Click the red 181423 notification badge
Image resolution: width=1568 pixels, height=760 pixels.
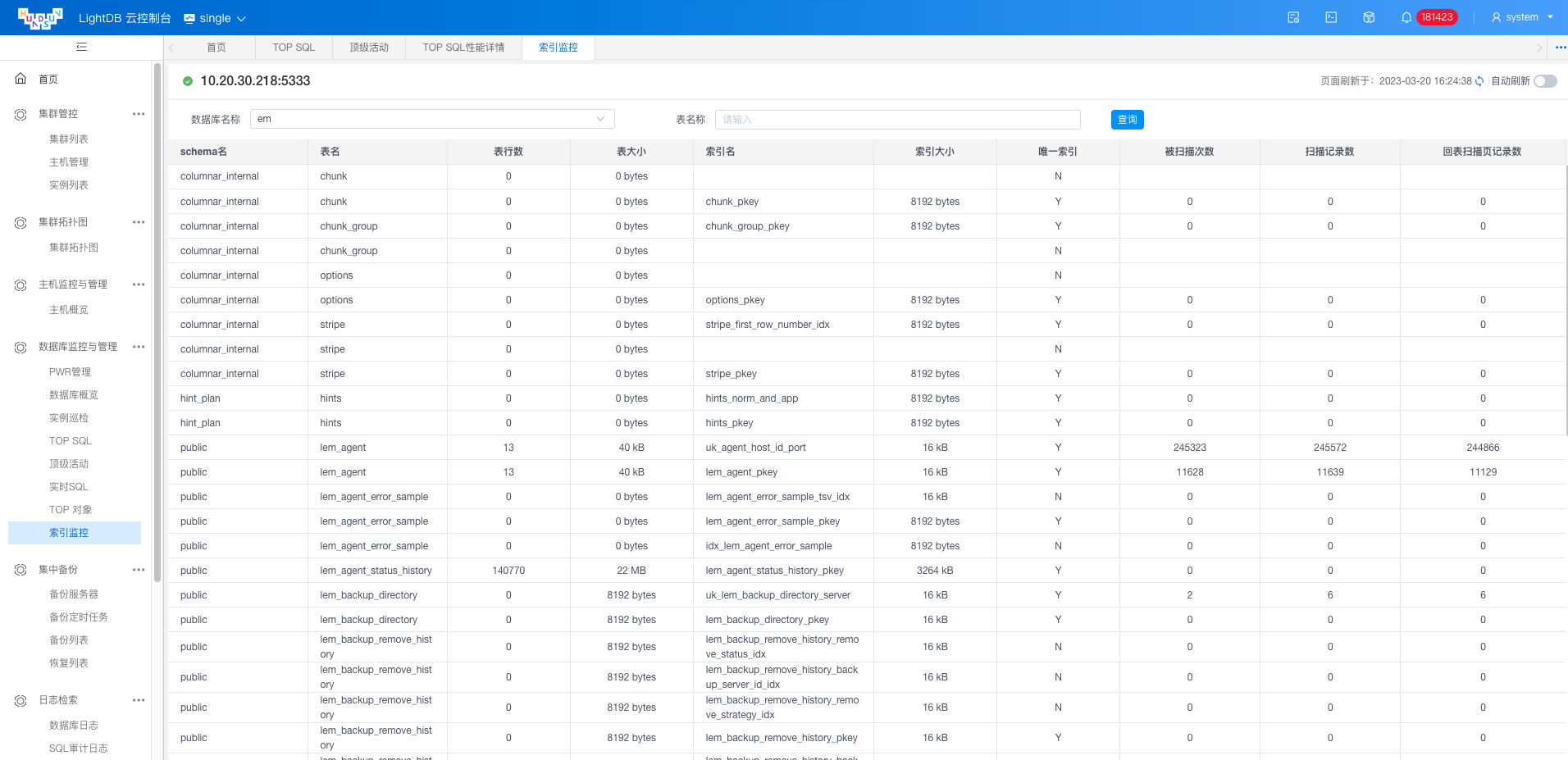pyautogui.click(x=1437, y=17)
